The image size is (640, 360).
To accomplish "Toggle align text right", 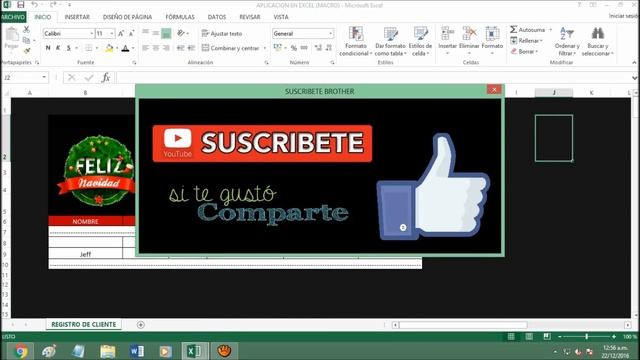I will tap(166, 48).
